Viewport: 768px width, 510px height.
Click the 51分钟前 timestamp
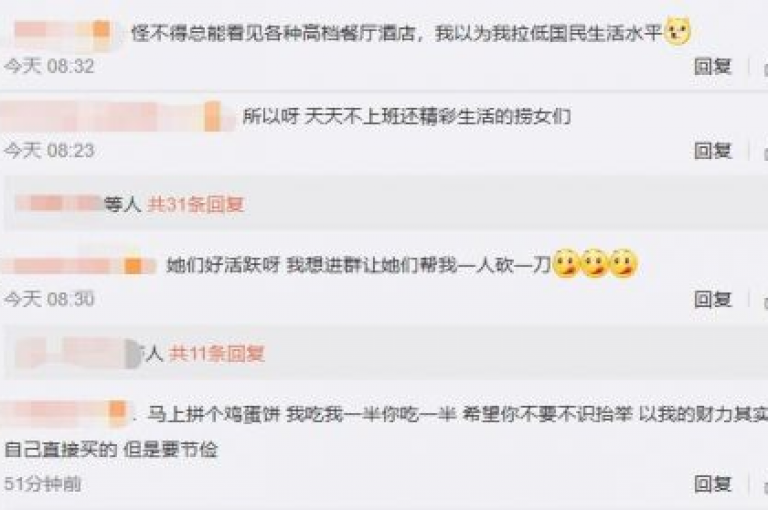43,484
